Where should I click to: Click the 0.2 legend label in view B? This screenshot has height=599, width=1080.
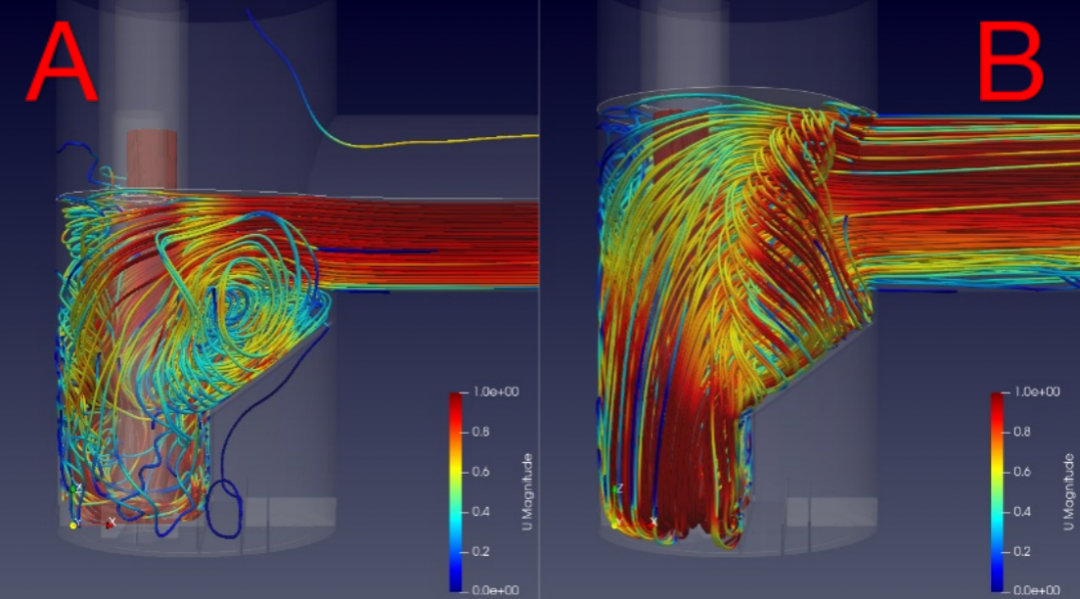pos(1022,551)
